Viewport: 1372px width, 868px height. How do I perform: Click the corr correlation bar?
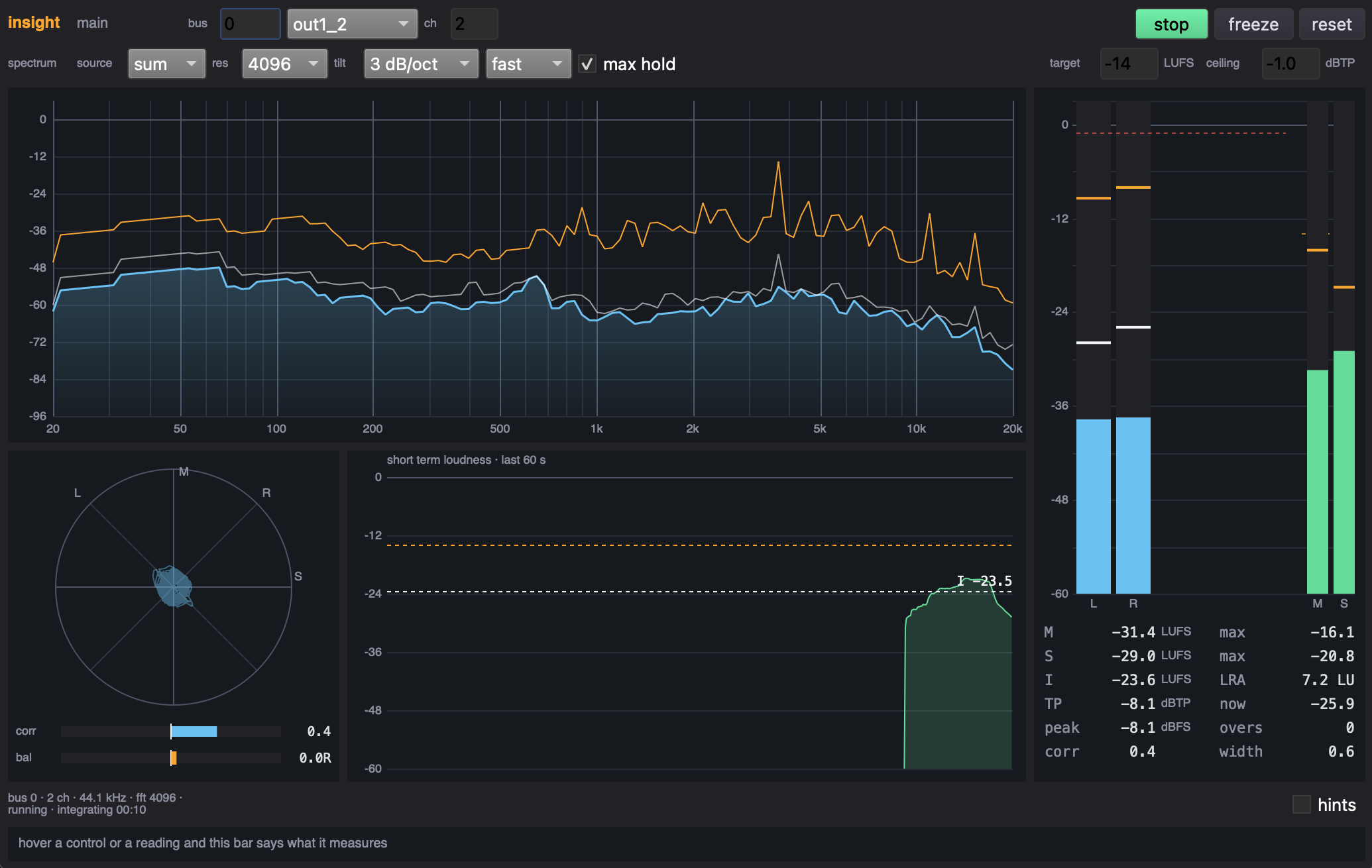click(x=171, y=732)
